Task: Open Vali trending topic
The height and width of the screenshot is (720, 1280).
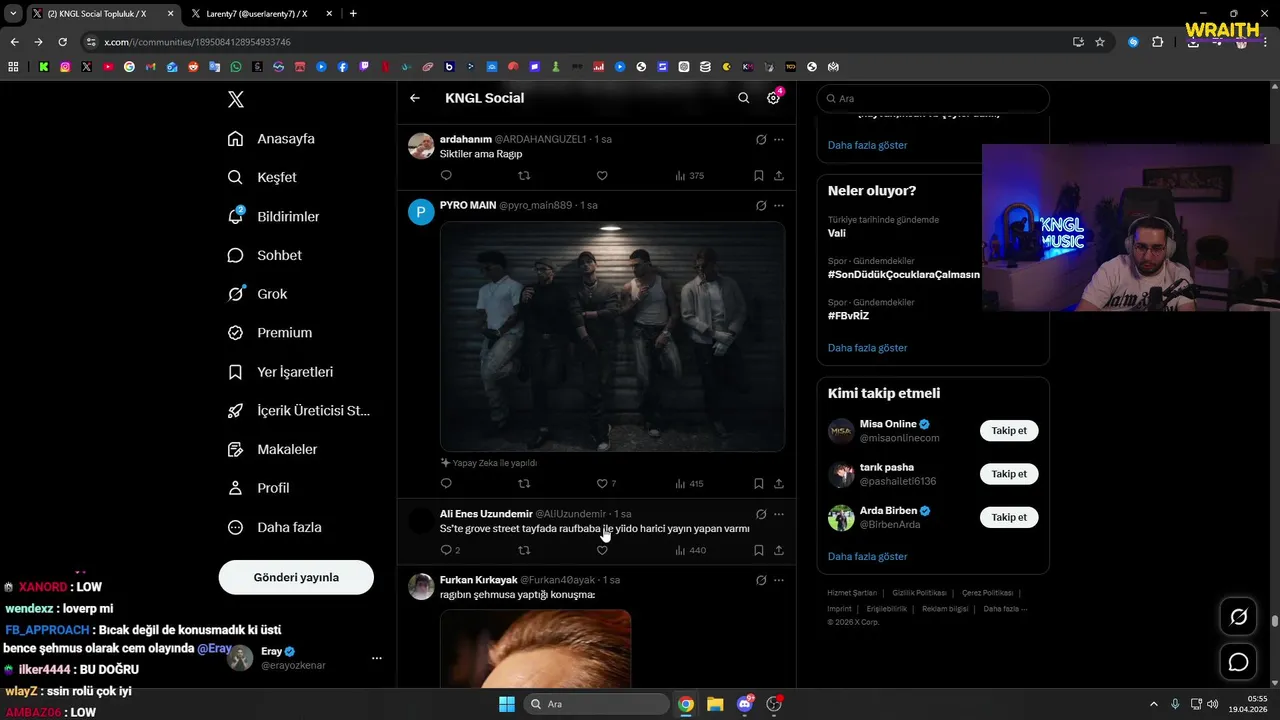Action: 836,233
